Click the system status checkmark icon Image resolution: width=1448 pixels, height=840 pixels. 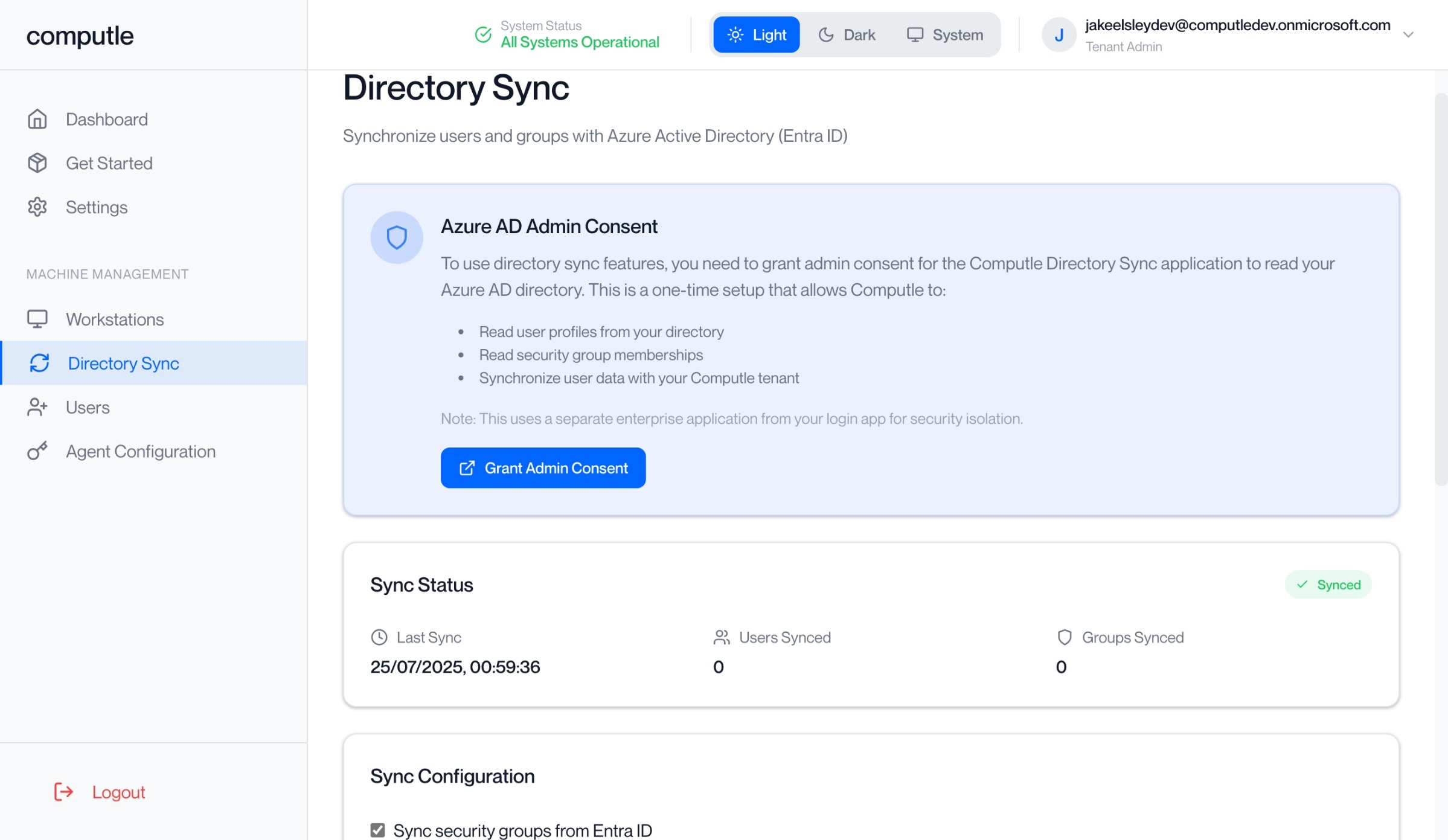tap(483, 34)
